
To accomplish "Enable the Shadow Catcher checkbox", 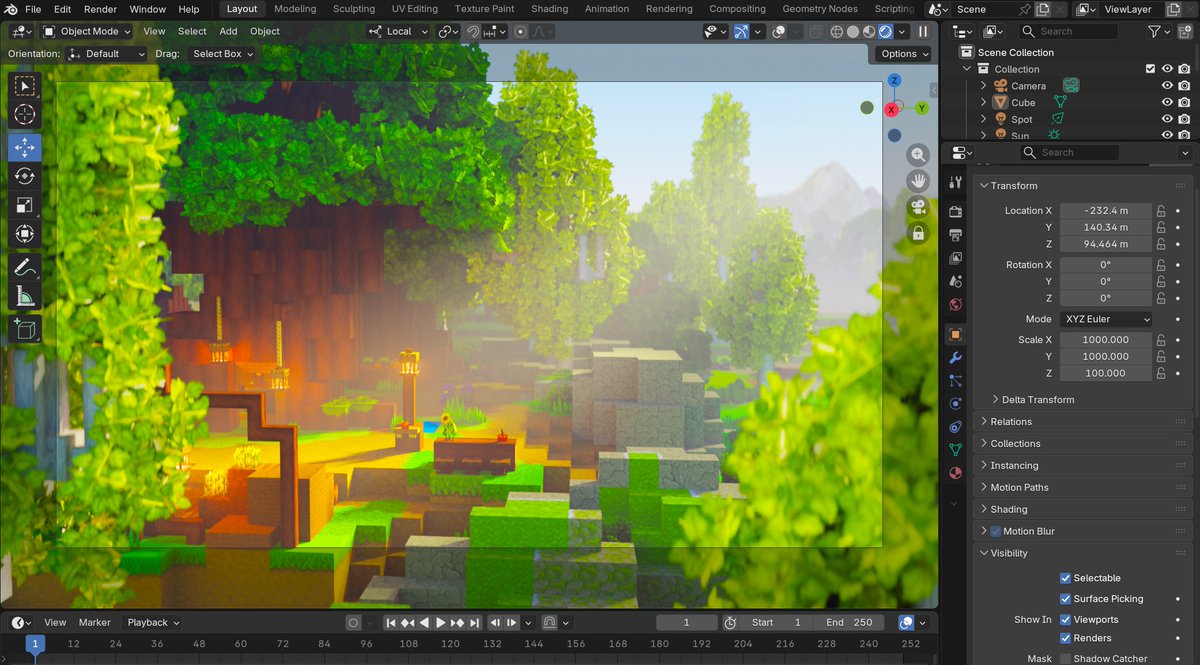I will tap(1066, 659).
